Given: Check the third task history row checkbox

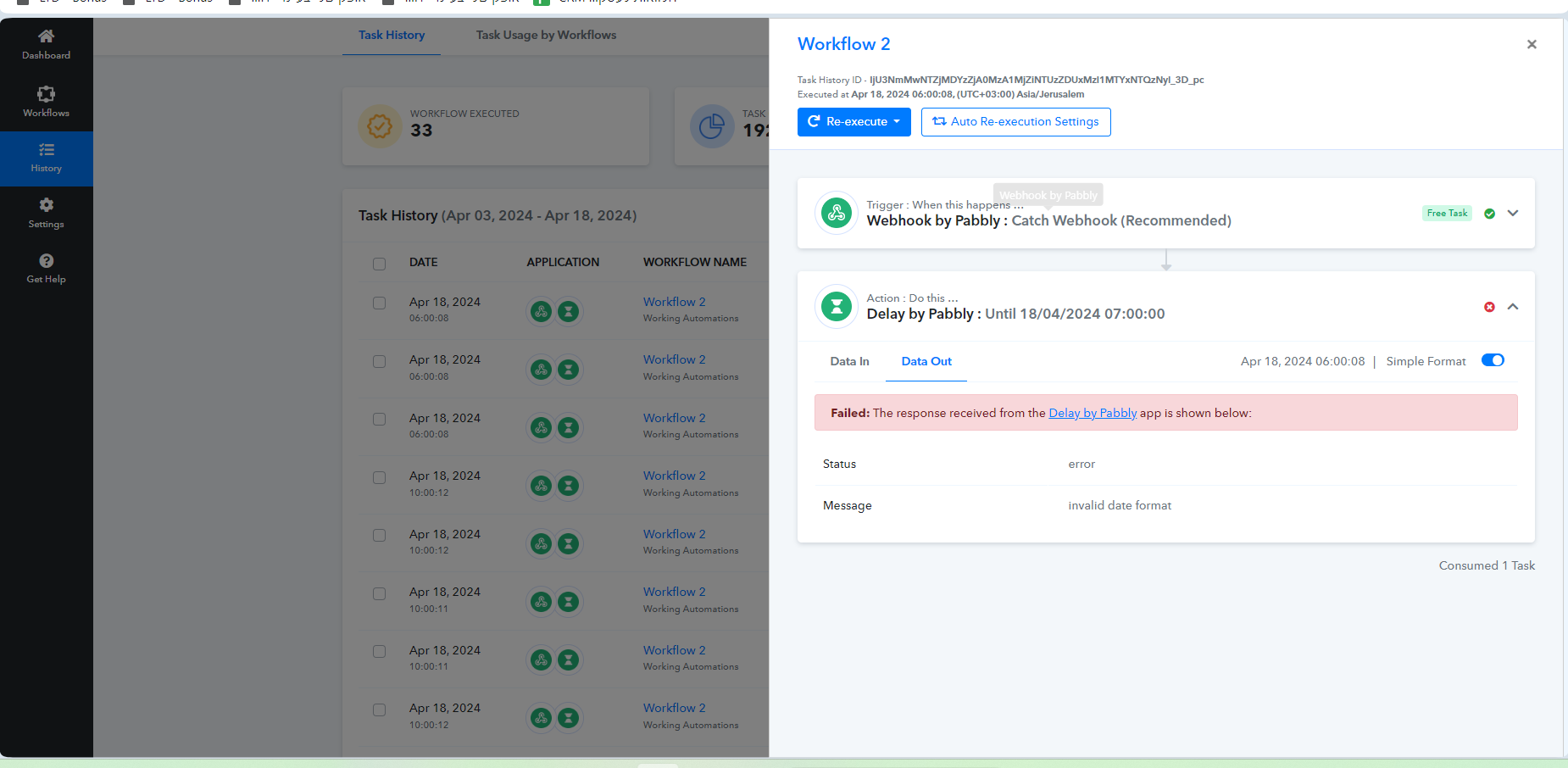Looking at the screenshot, I should [x=379, y=419].
